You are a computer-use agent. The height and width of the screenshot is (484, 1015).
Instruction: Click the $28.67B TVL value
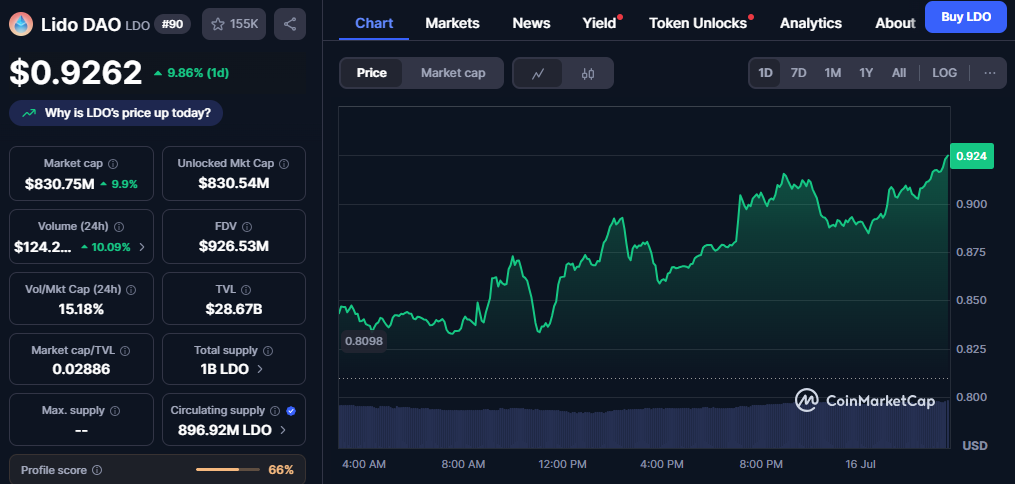coord(234,309)
